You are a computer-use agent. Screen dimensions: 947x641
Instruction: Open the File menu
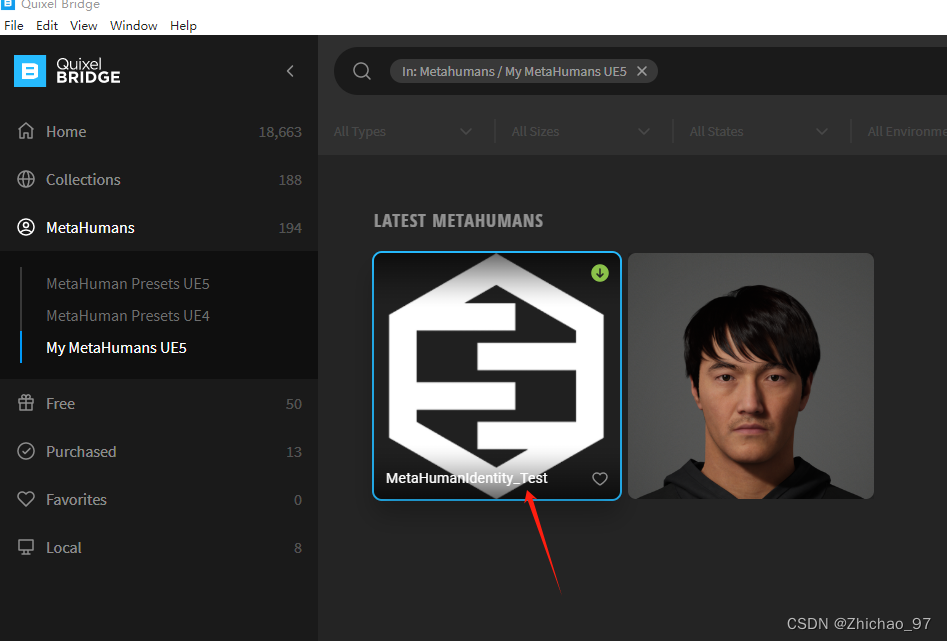click(13, 25)
